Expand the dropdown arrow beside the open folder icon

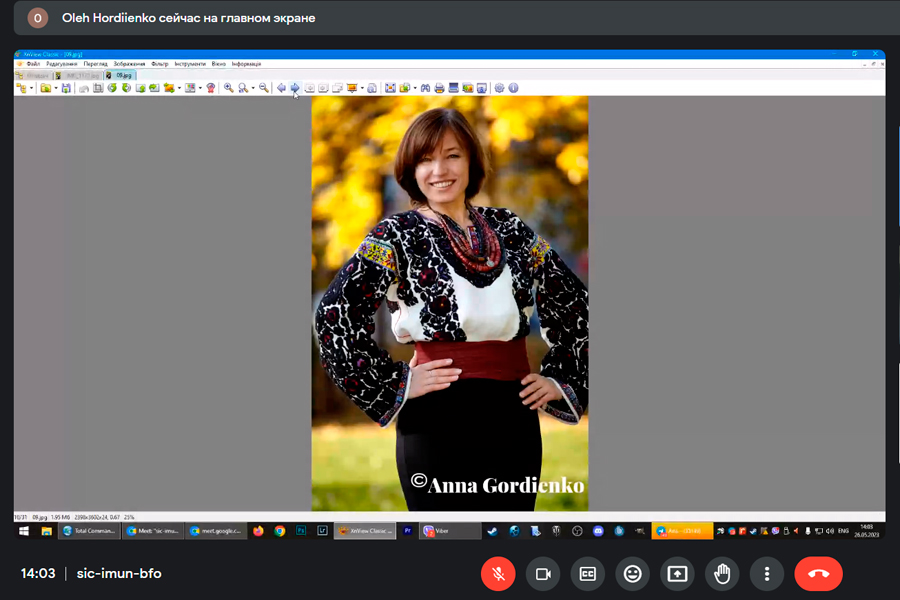(x=55, y=88)
